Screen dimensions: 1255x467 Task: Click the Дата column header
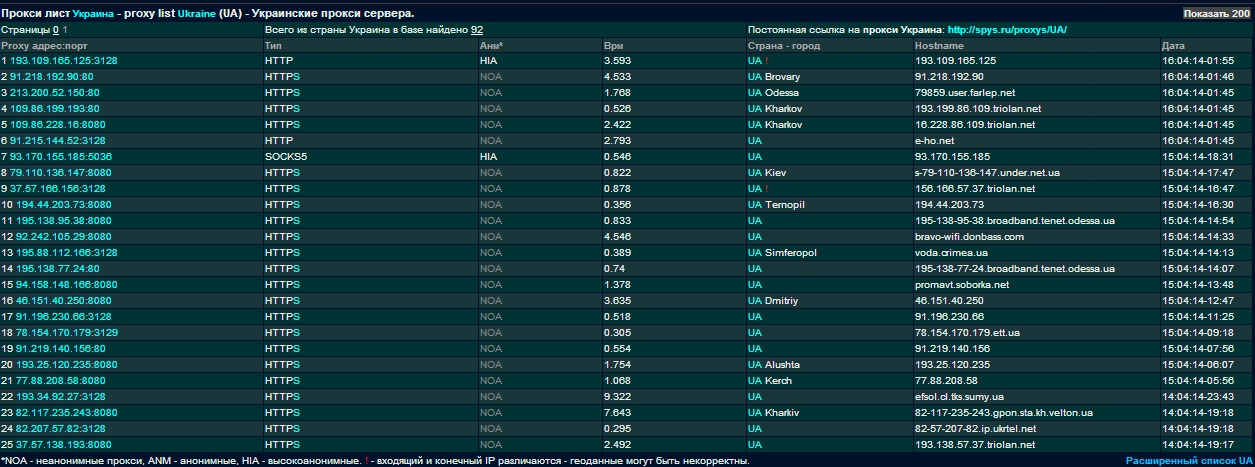(x=1173, y=46)
